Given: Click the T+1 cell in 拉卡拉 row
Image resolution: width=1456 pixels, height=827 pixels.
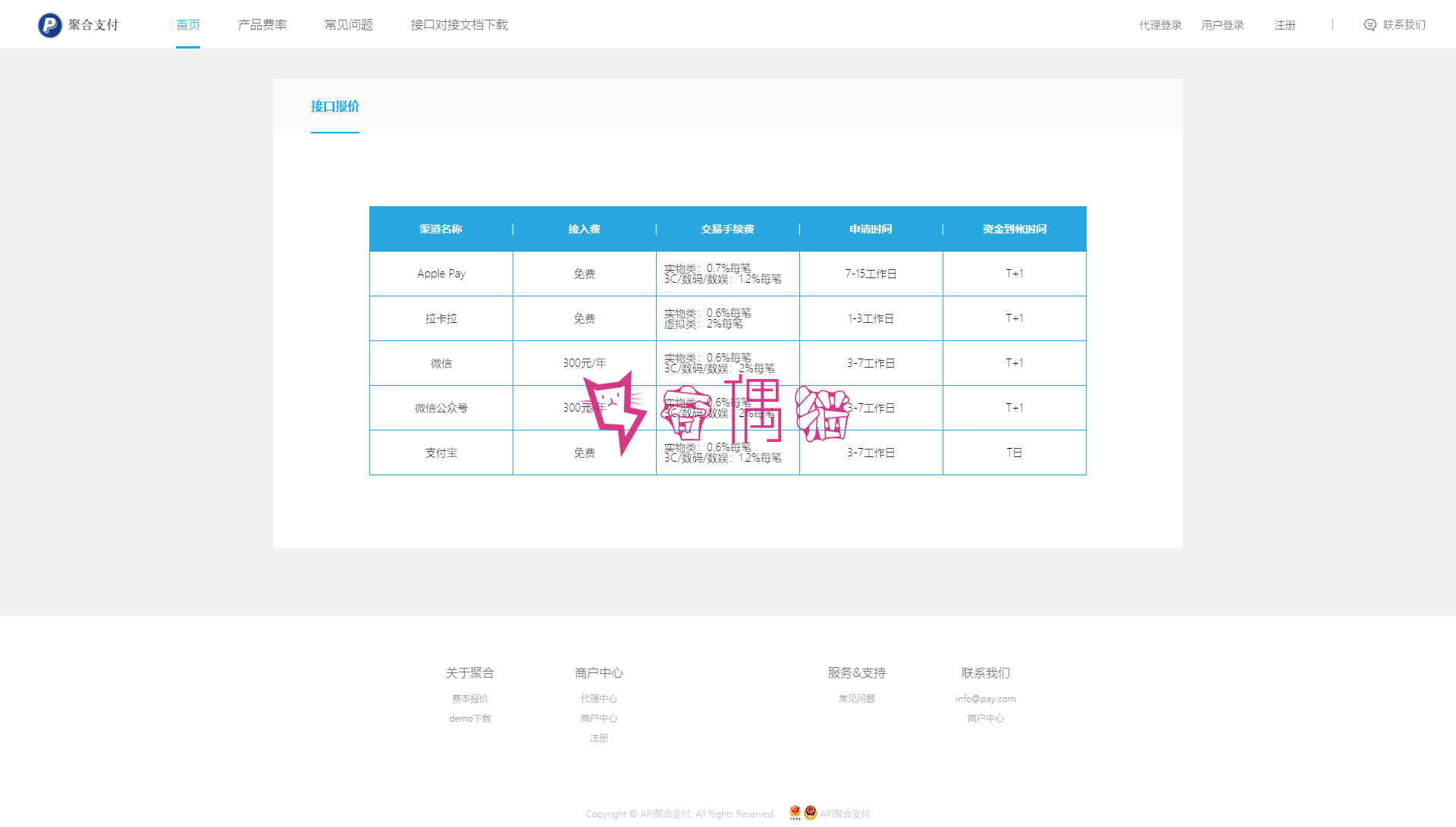Looking at the screenshot, I should pos(1015,318).
